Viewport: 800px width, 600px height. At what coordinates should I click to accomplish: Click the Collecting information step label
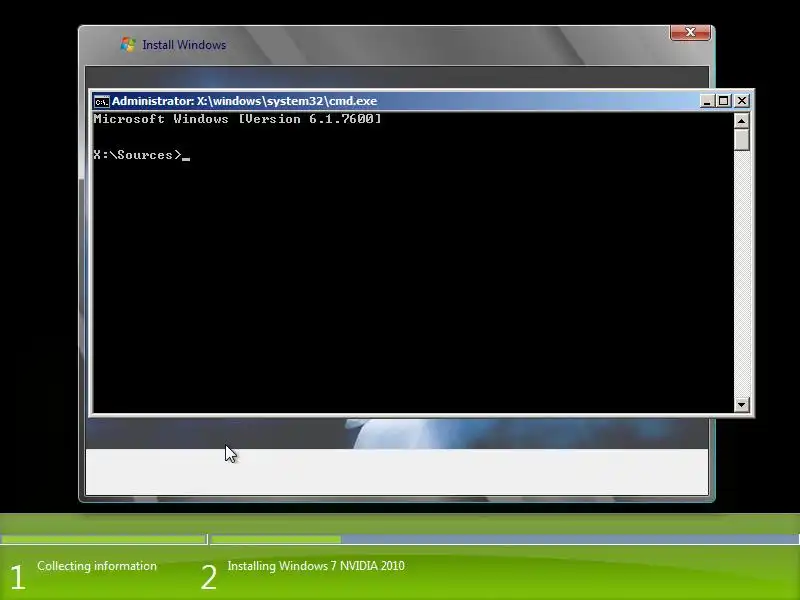coord(97,566)
